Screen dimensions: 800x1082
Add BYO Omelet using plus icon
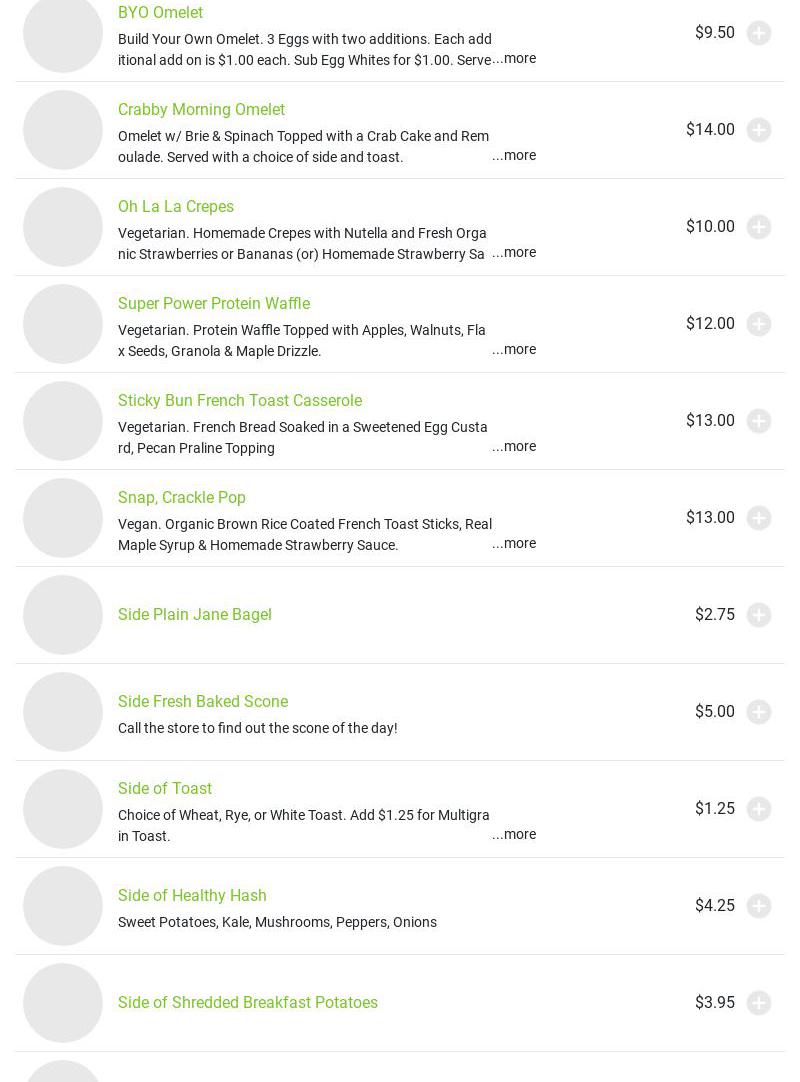(x=759, y=33)
